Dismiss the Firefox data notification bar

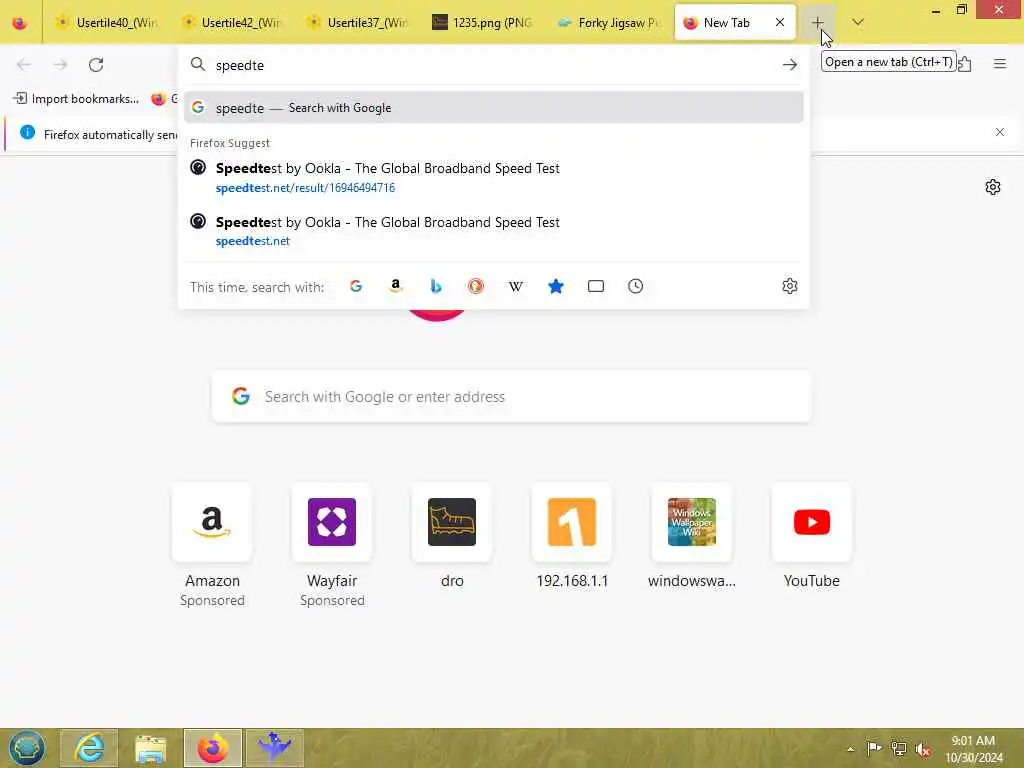tap(999, 132)
